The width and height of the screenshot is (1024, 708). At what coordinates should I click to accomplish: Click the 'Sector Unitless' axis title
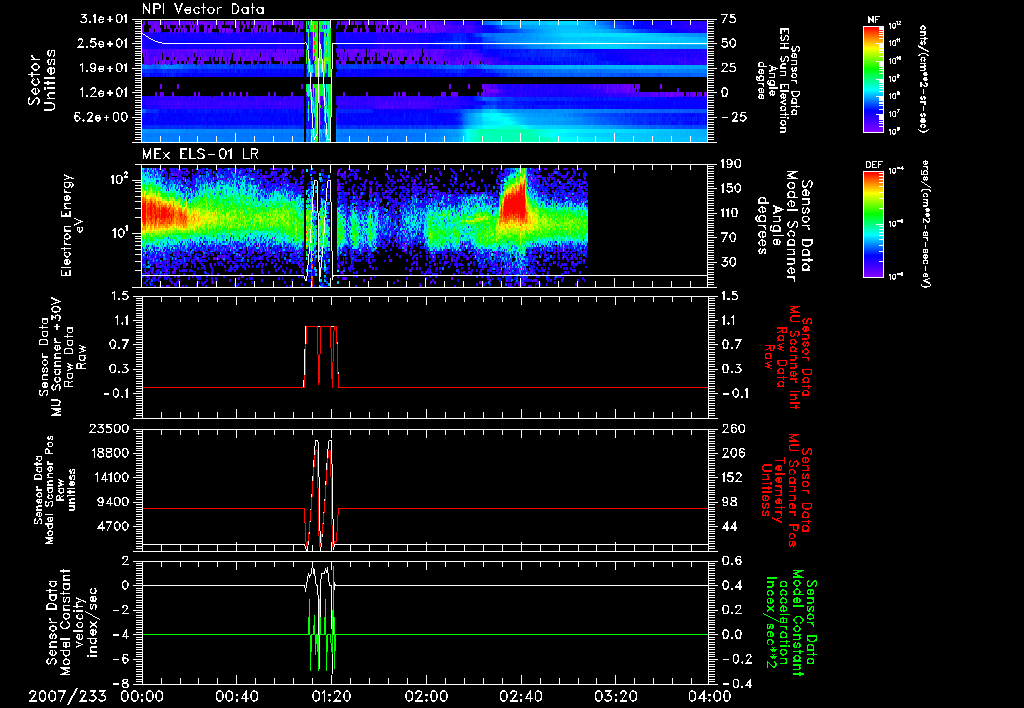pyautogui.click(x=42, y=80)
